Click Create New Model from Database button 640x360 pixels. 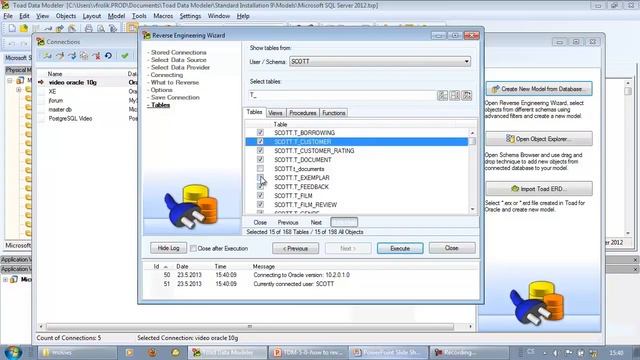[x=539, y=89]
